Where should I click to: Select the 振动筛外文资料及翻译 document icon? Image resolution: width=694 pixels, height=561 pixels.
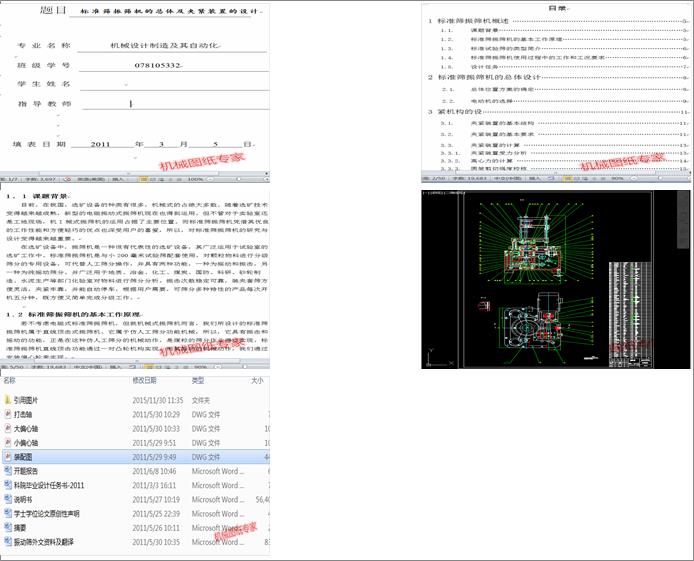pyautogui.click(x=8, y=542)
